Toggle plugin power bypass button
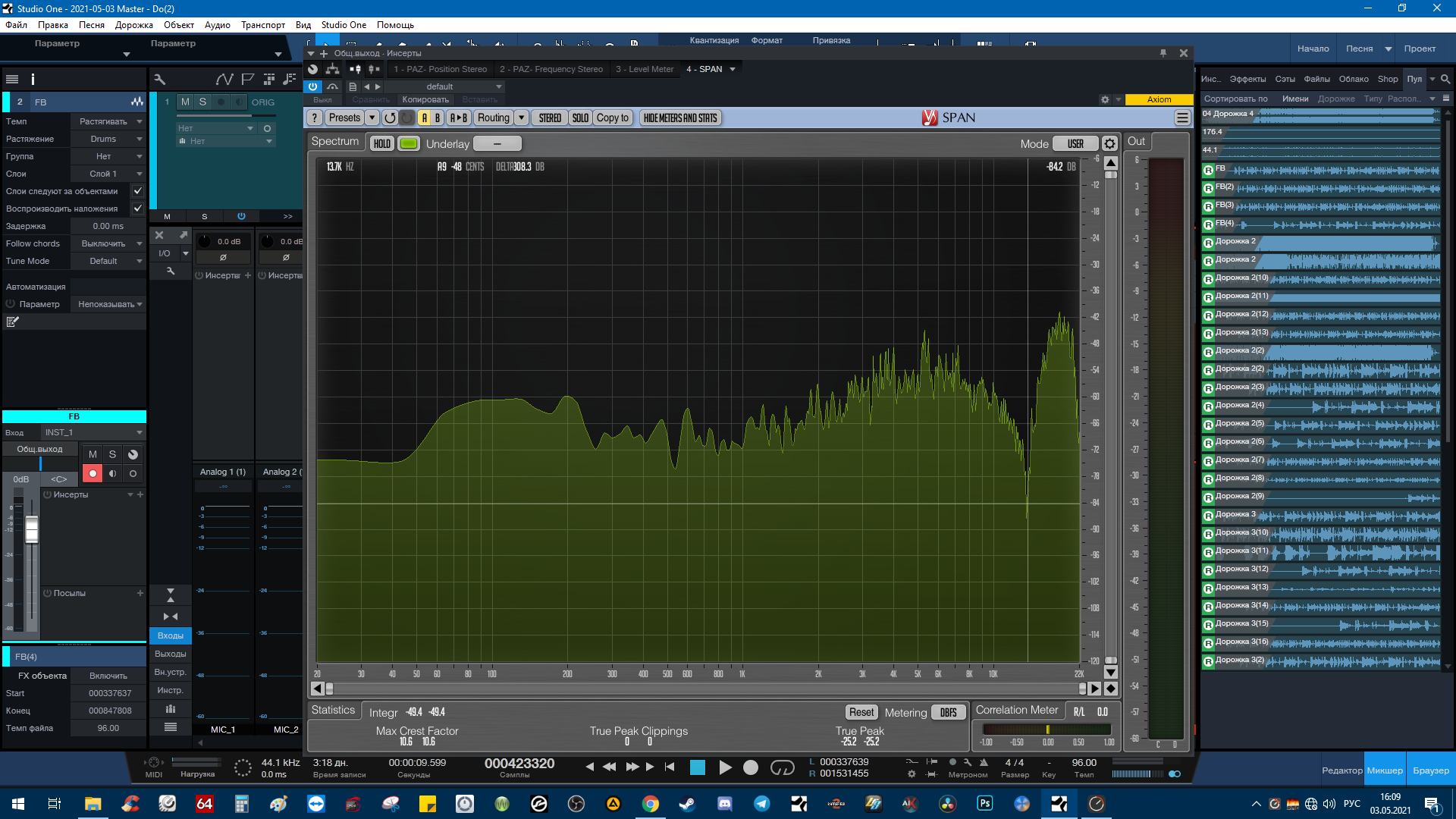 [313, 86]
